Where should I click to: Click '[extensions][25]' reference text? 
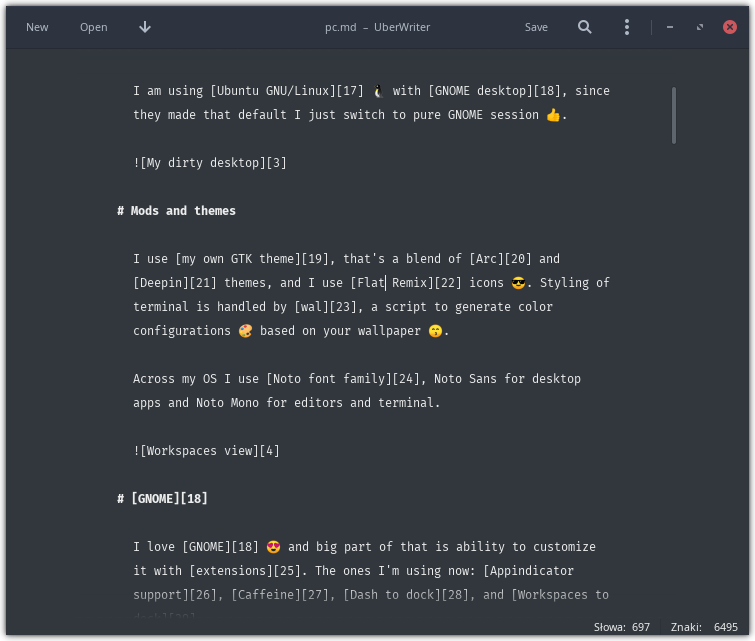point(245,571)
